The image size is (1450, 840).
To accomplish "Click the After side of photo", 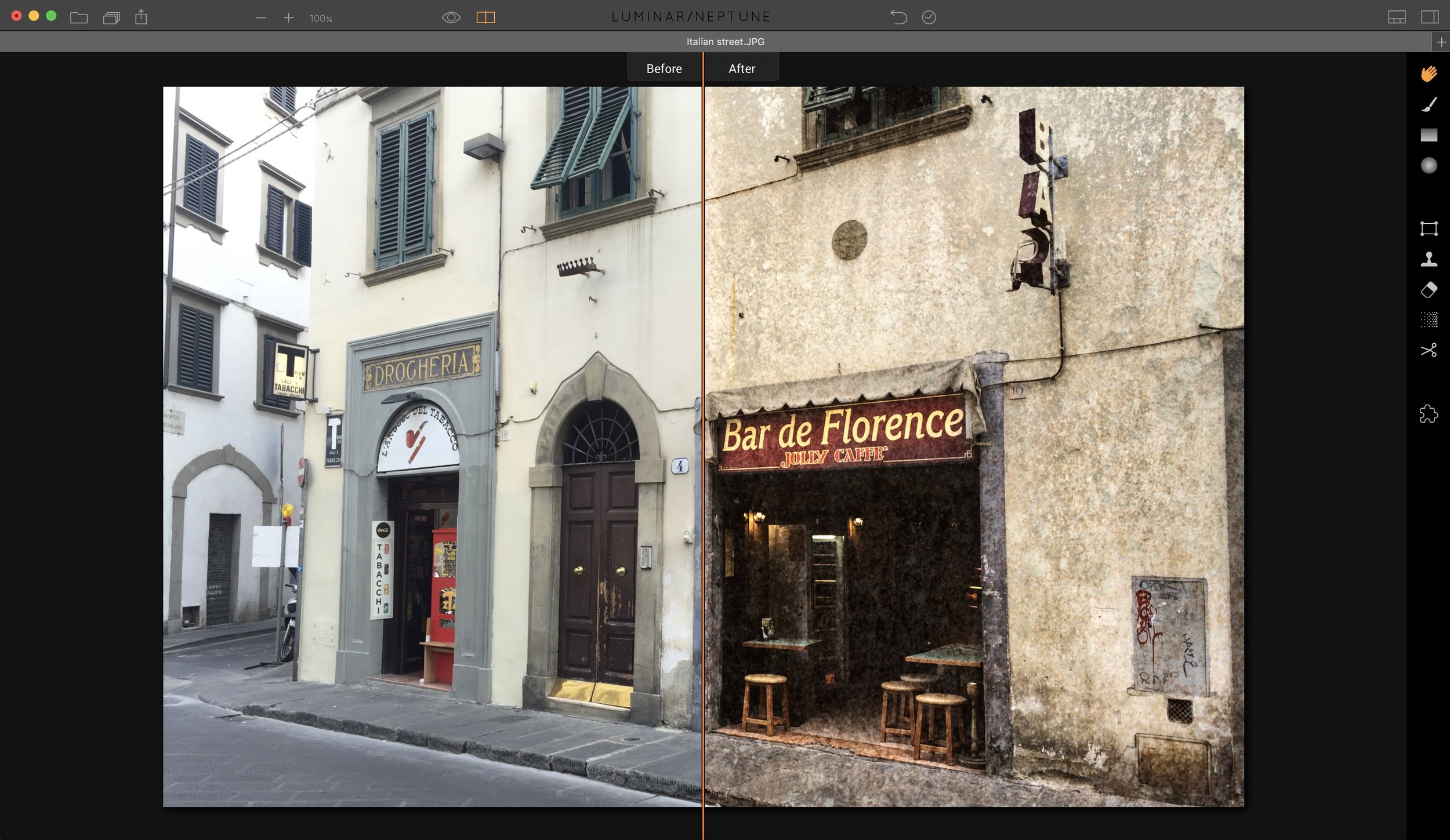I will click(974, 446).
